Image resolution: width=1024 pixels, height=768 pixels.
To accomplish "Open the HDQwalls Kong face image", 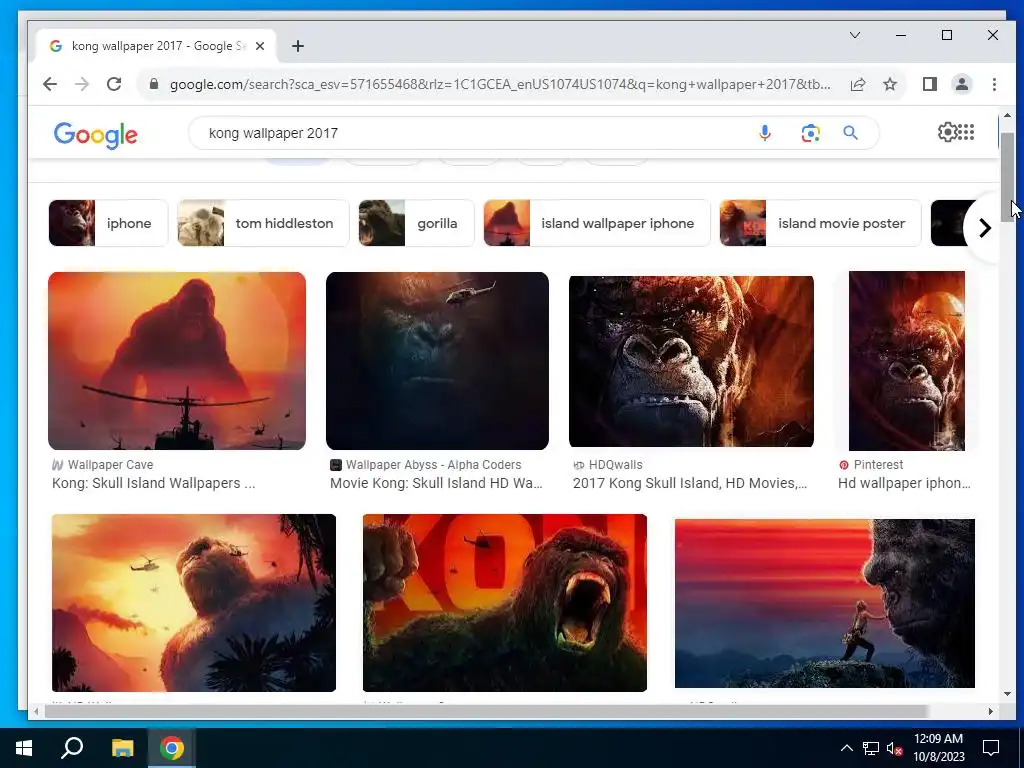I will pos(691,361).
